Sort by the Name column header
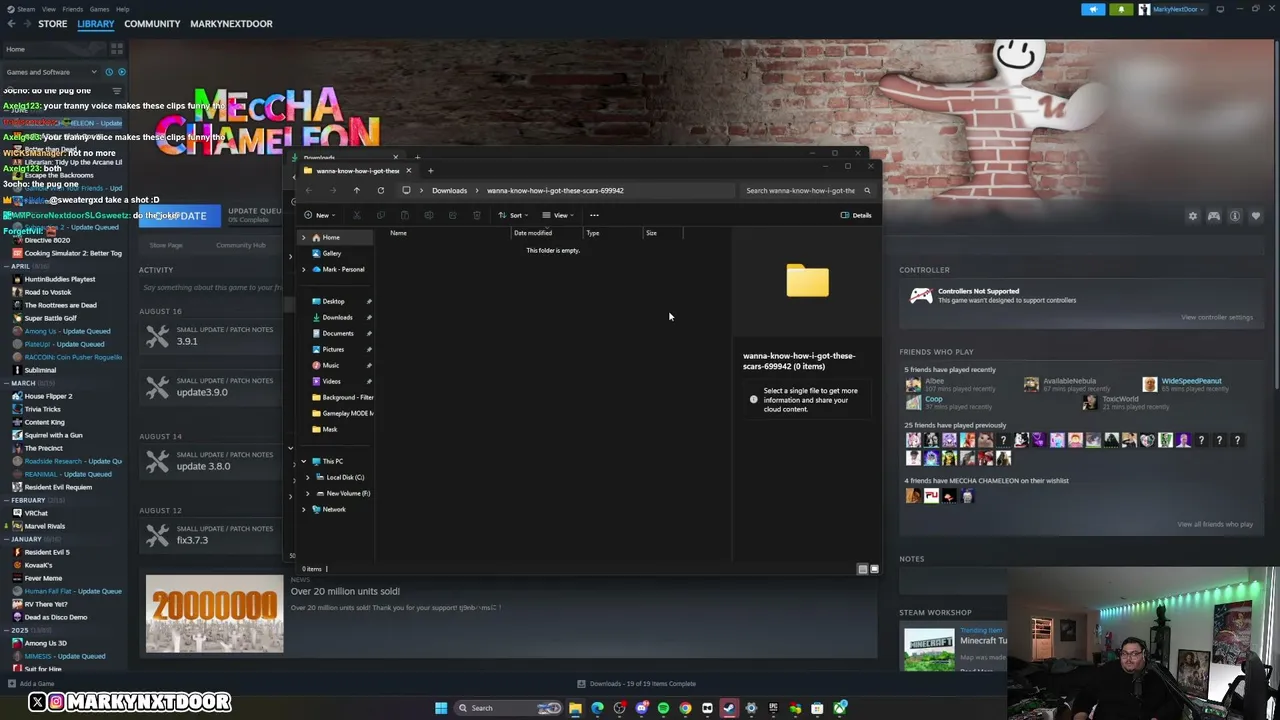Viewport: 1280px width, 720px height. [x=398, y=233]
